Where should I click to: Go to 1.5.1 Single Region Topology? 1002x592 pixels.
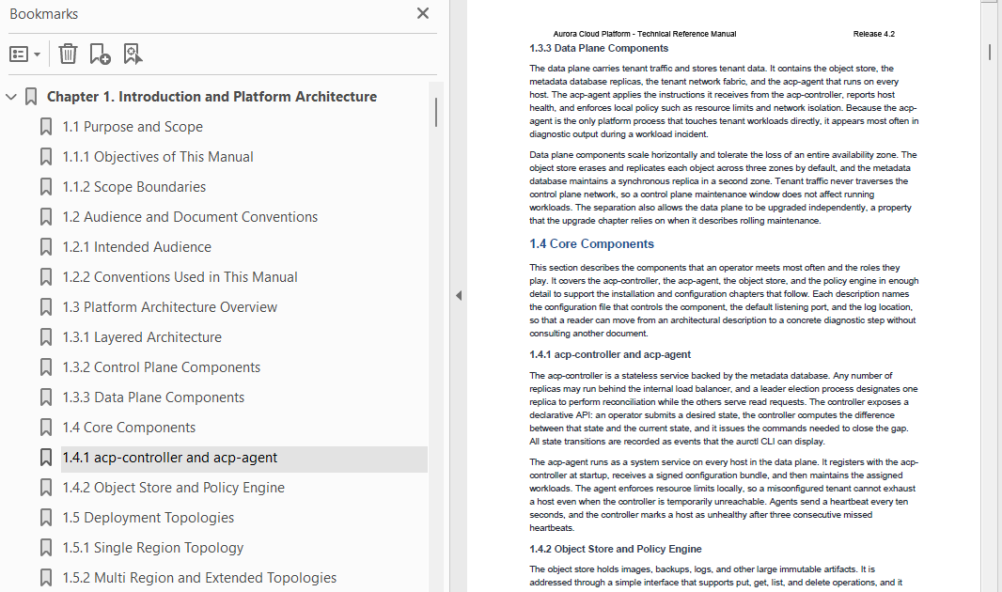153,548
